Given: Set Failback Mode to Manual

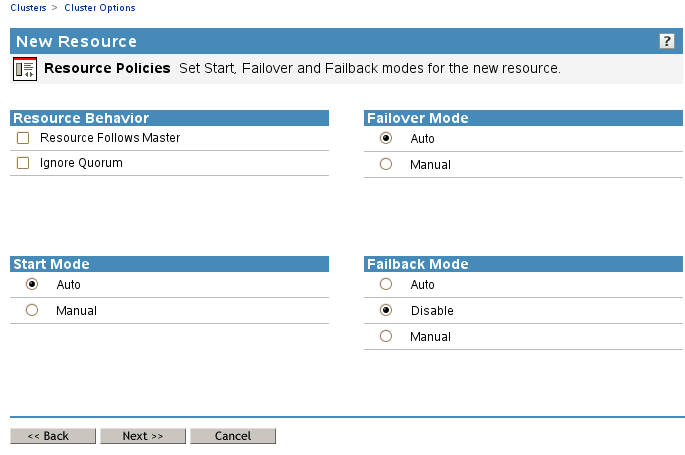Looking at the screenshot, I should (x=386, y=337).
